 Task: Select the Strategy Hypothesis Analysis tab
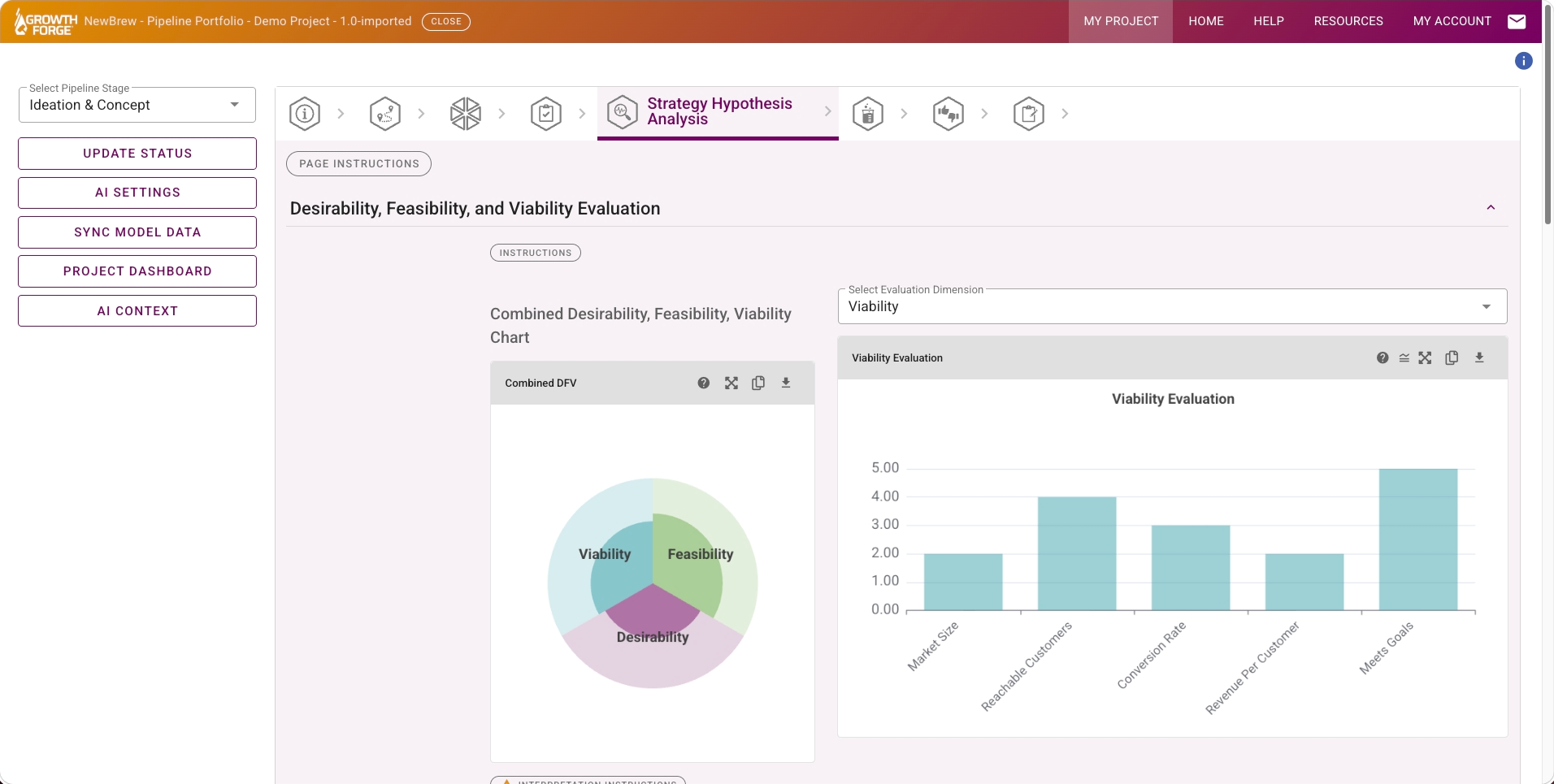click(x=718, y=113)
